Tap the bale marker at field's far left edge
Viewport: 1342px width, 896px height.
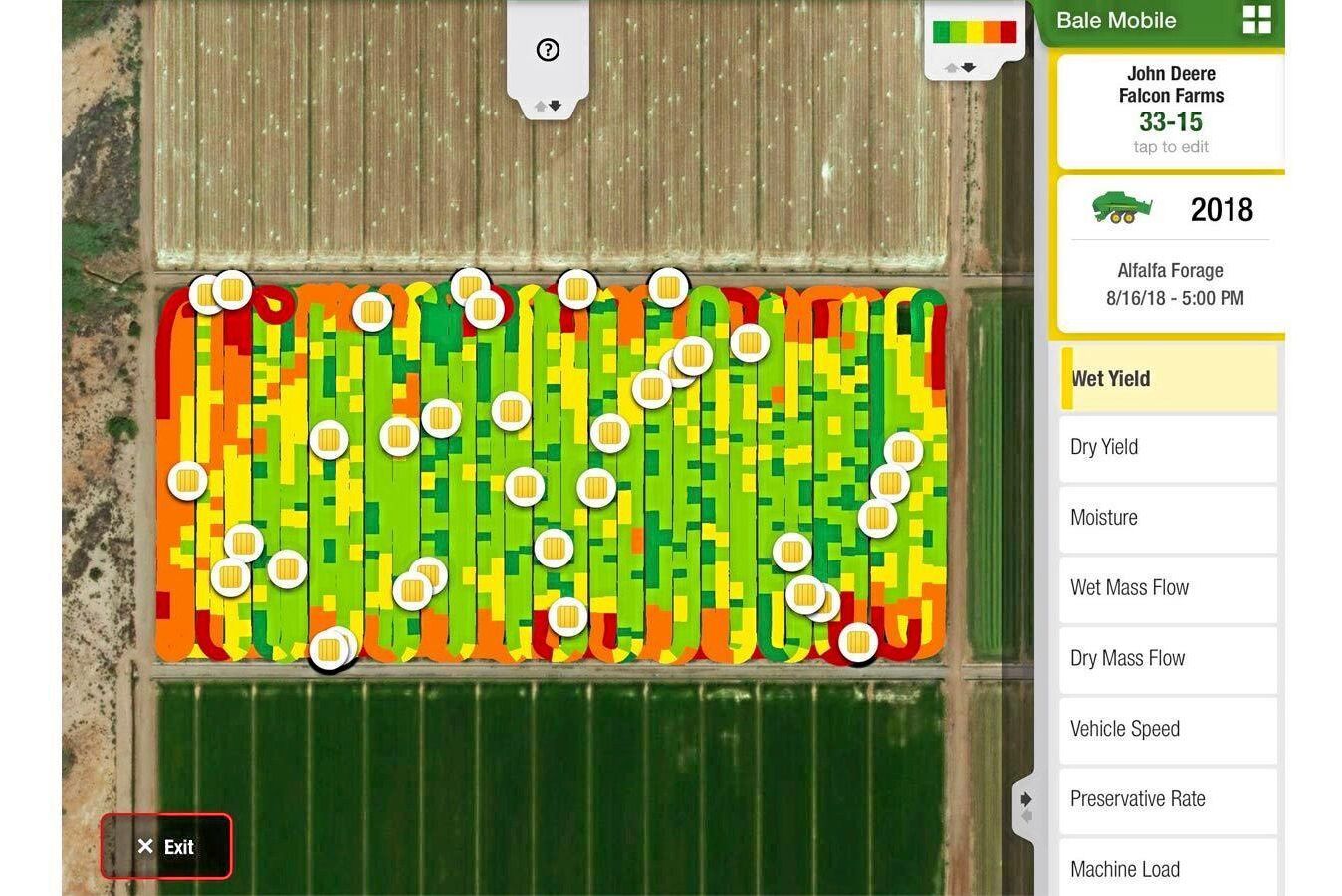(x=187, y=481)
